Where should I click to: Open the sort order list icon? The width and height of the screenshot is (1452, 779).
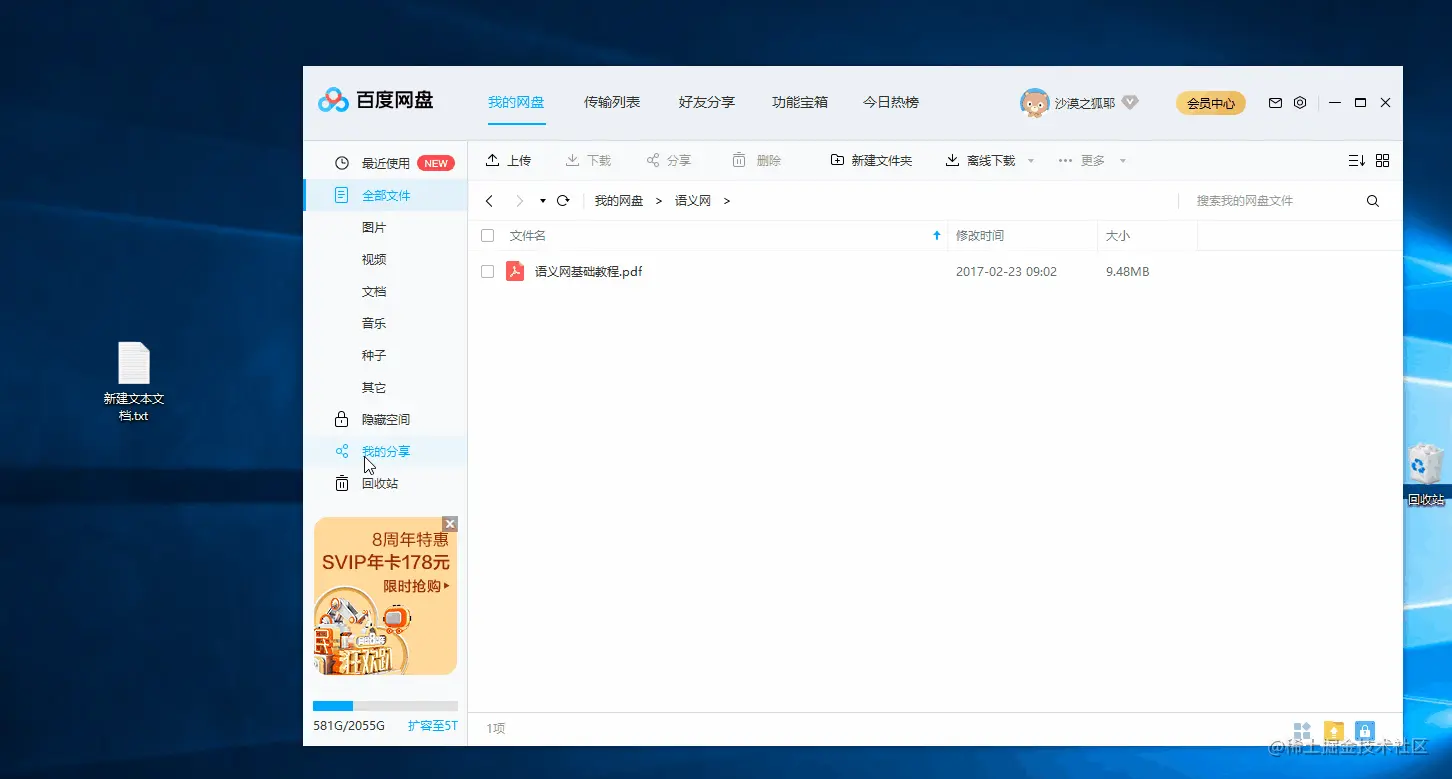tap(1356, 160)
